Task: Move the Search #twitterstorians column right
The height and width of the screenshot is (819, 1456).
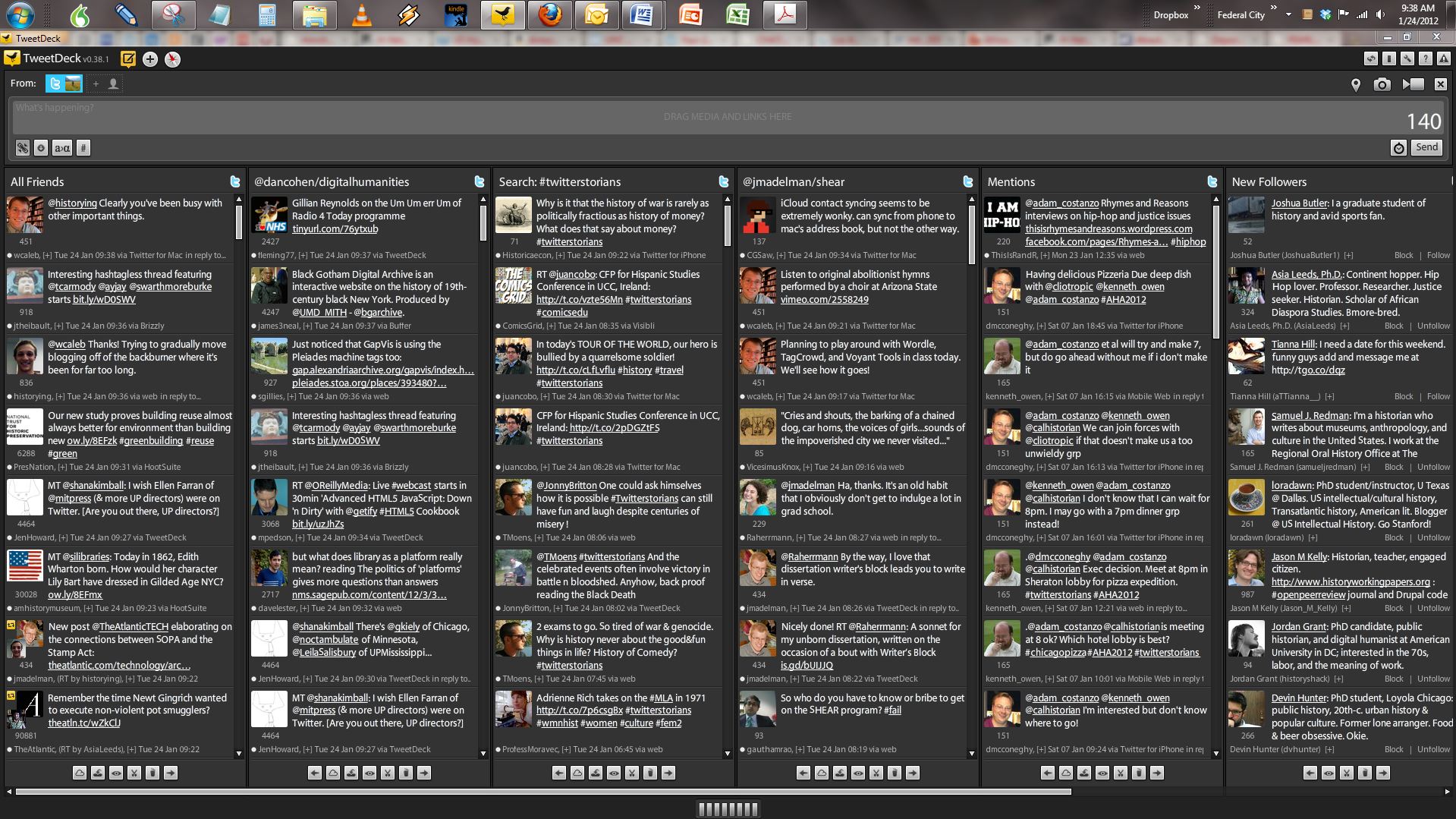Action: pos(668,773)
